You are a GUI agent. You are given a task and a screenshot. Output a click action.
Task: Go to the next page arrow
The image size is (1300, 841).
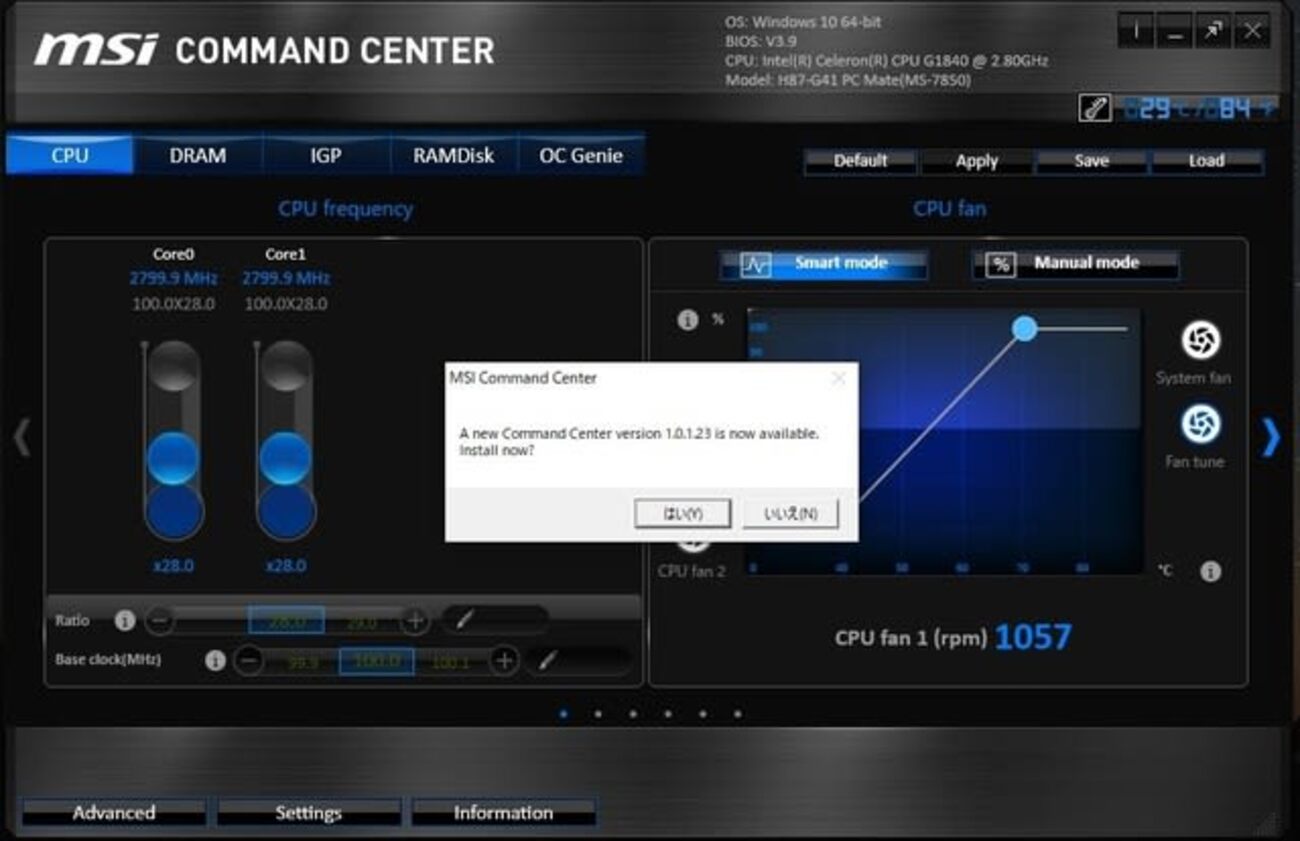1270,437
